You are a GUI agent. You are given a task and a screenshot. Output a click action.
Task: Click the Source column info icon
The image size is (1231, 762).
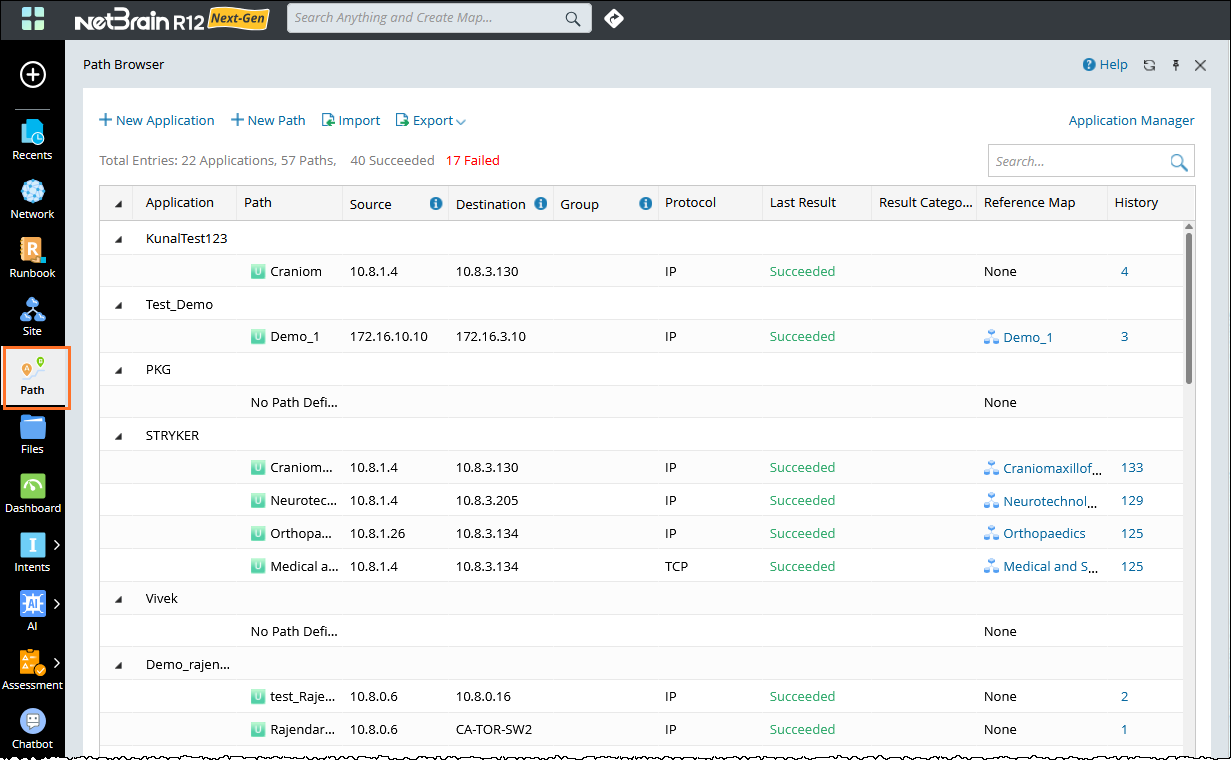(436, 204)
